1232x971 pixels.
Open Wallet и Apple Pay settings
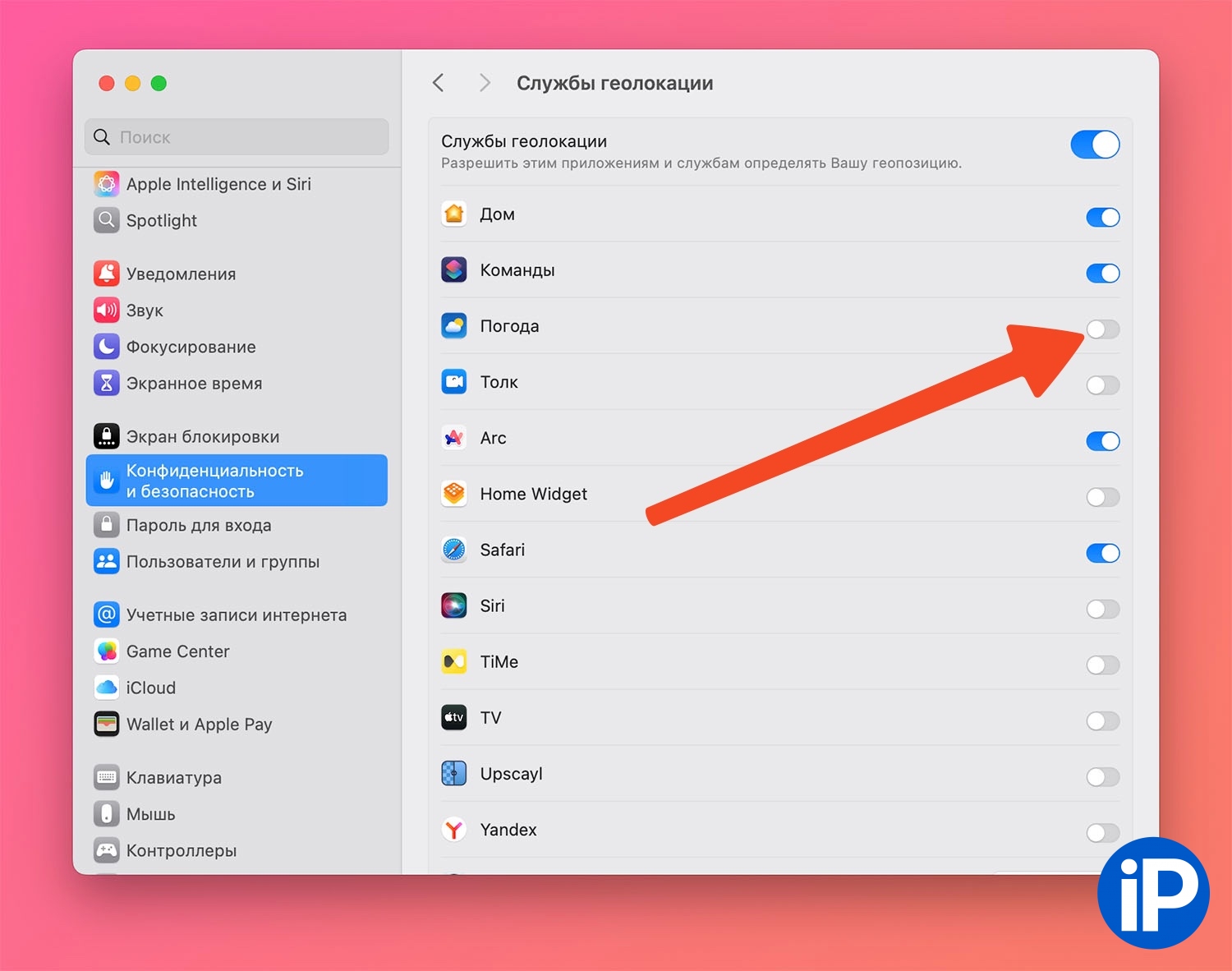coord(199,725)
